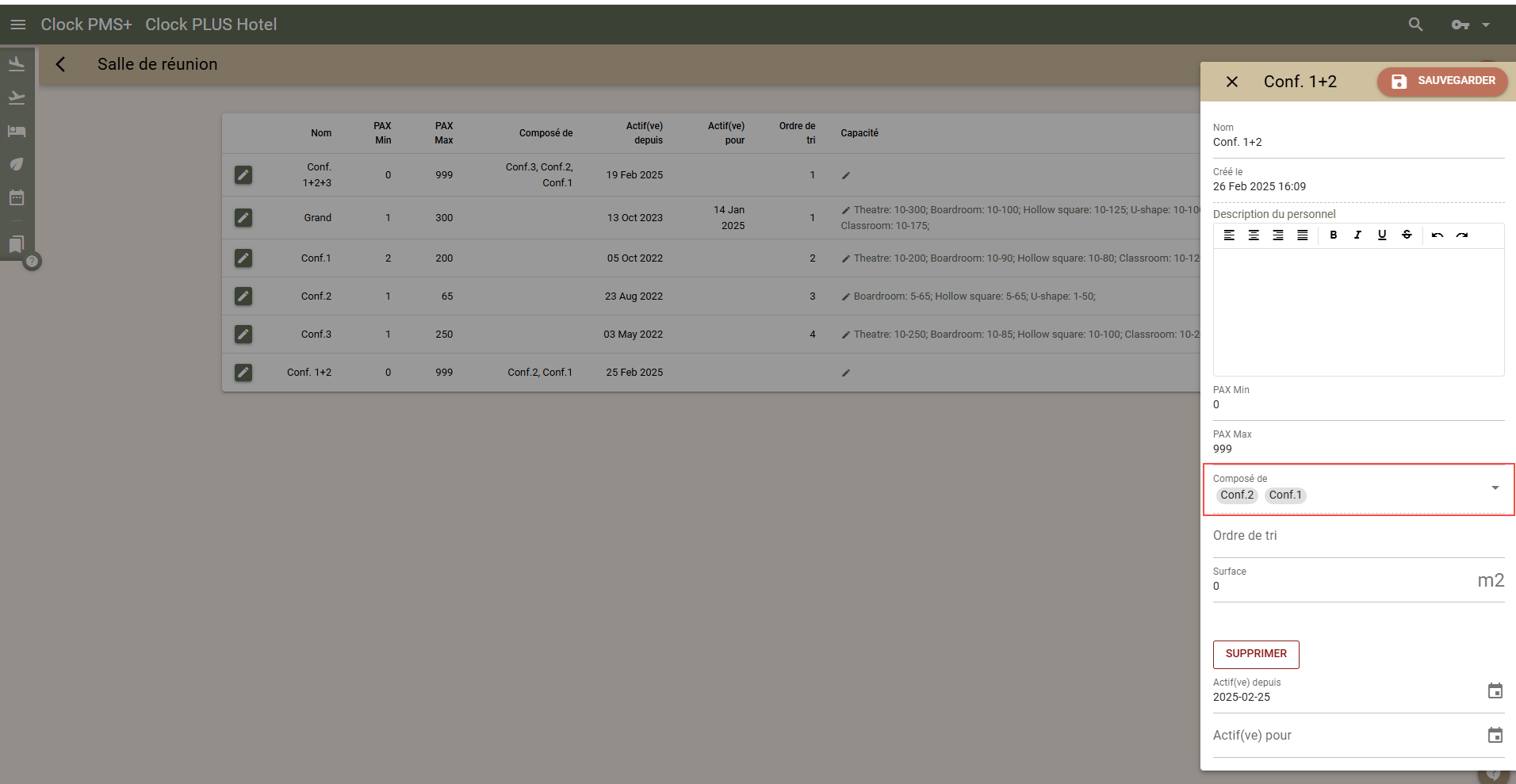Save with the SAUVEGARDER button
Viewport: 1516px width, 784px height.
click(1442, 82)
